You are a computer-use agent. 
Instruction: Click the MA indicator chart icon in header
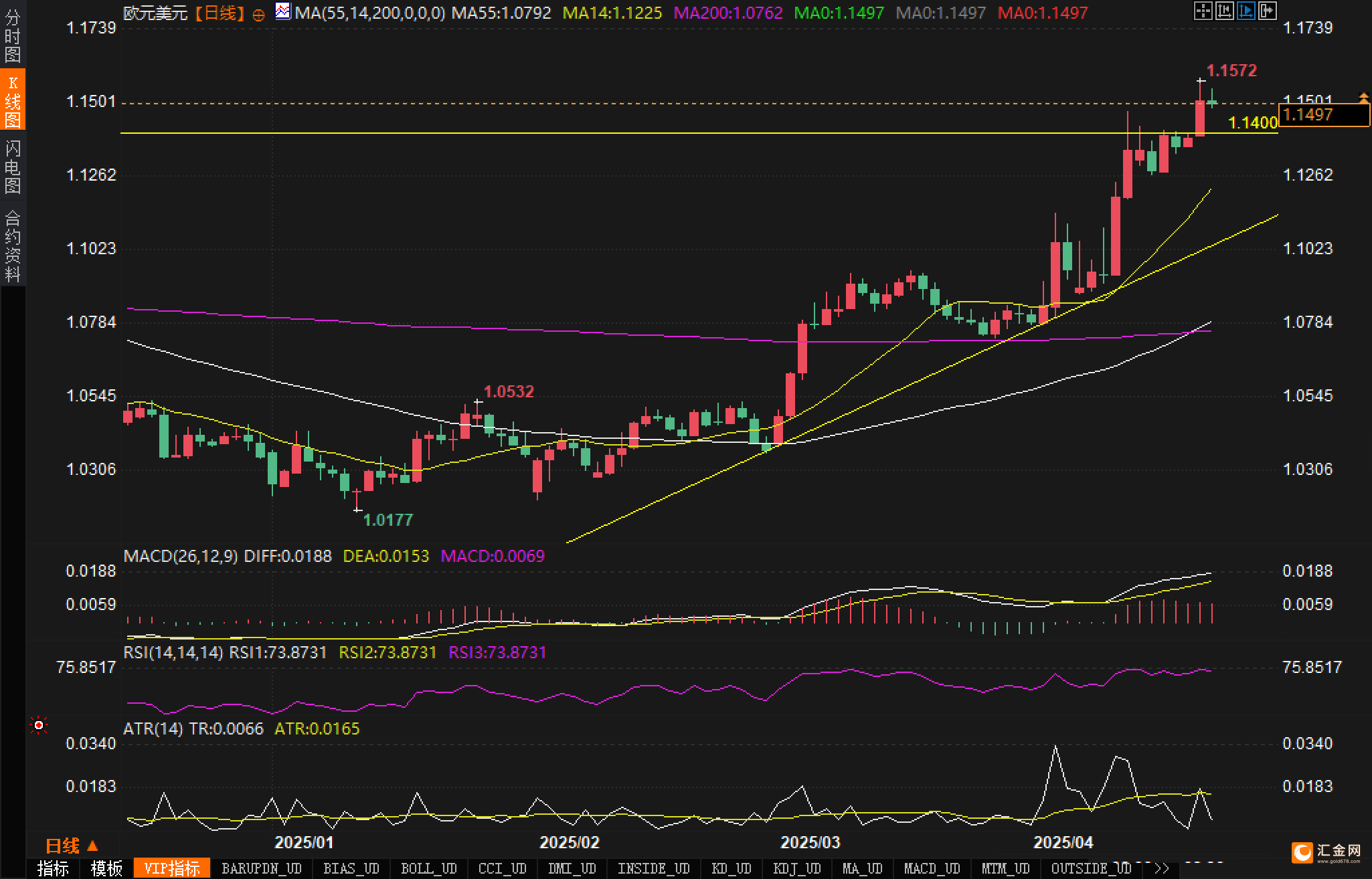283,12
